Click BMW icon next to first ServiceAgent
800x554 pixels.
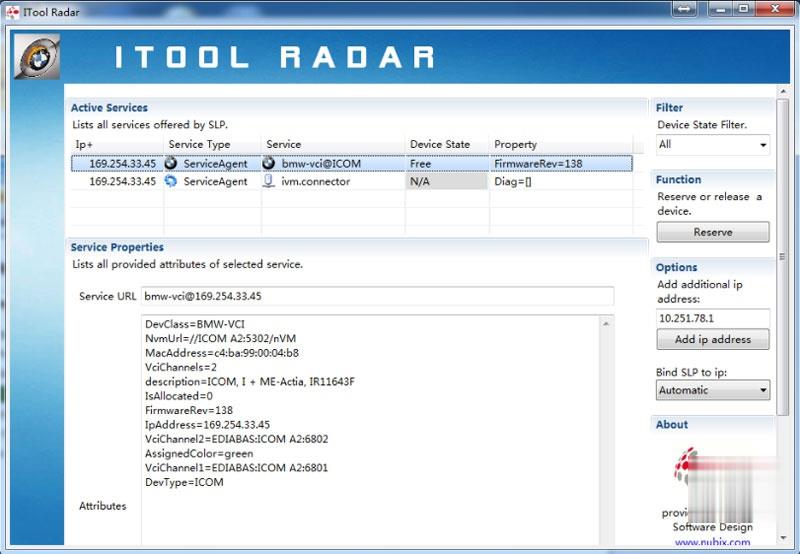[x=171, y=163]
